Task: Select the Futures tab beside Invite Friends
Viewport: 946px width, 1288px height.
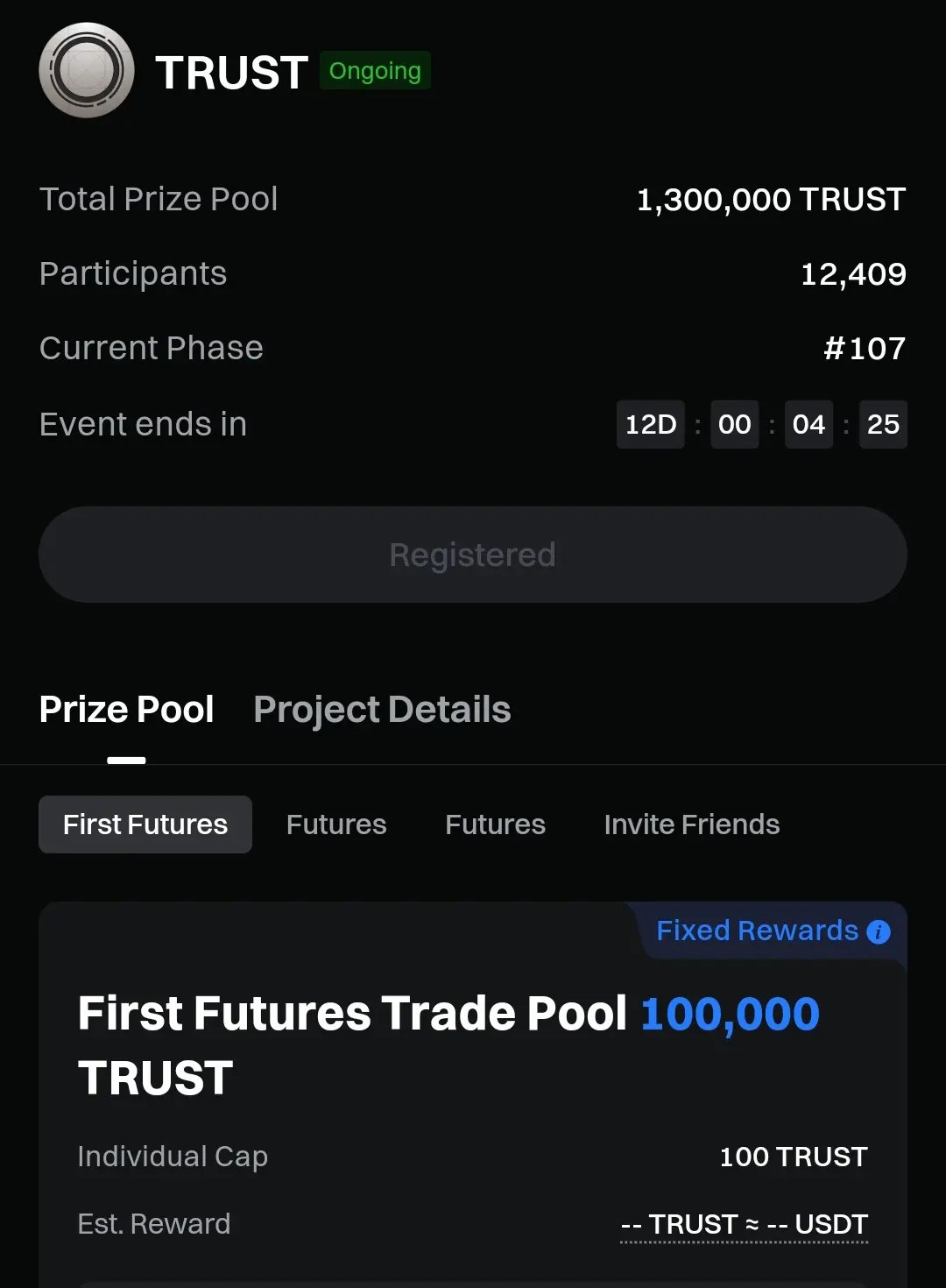Action: click(495, 824)
